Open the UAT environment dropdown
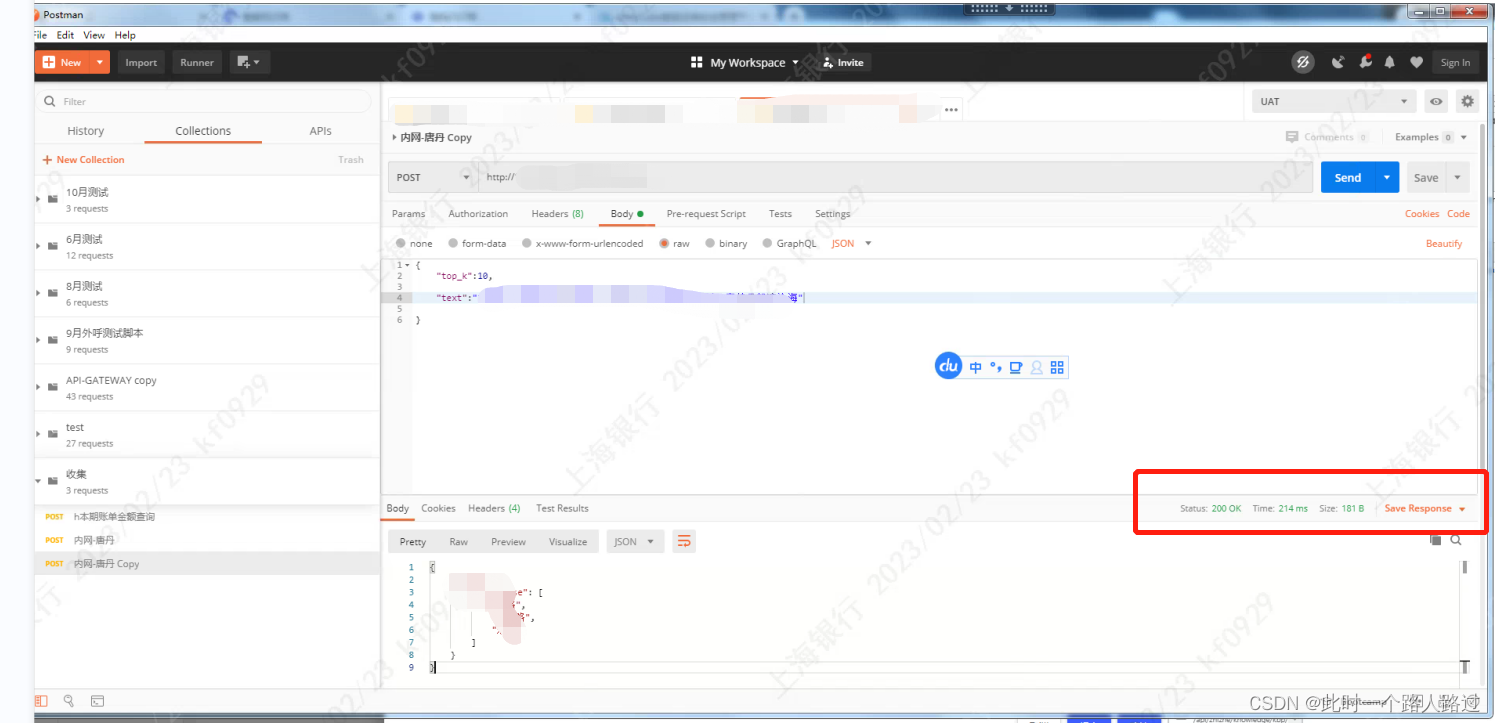The height and width of the screenshot is (723, 1495). 1334,101
